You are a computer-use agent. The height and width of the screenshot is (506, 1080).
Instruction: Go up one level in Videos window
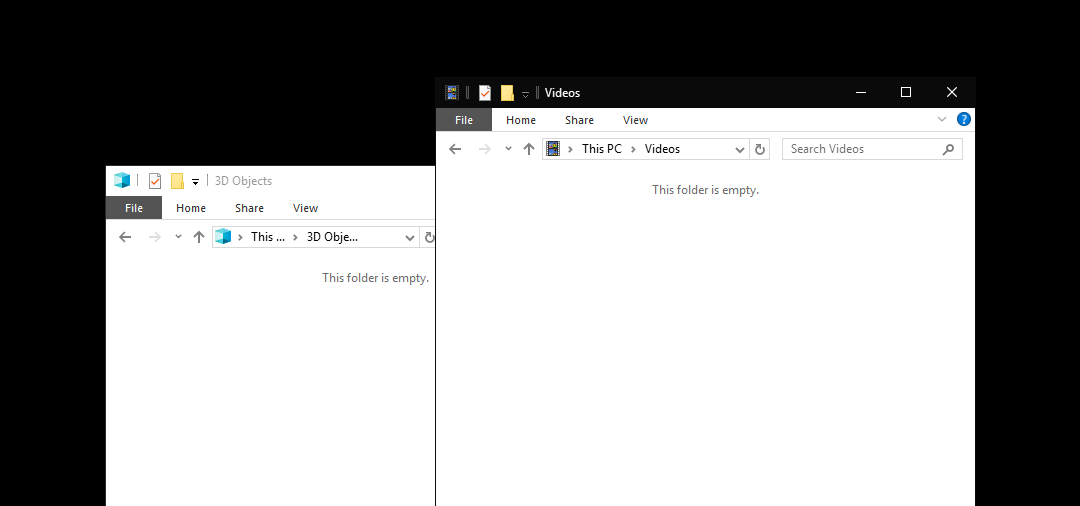[529, 149]
